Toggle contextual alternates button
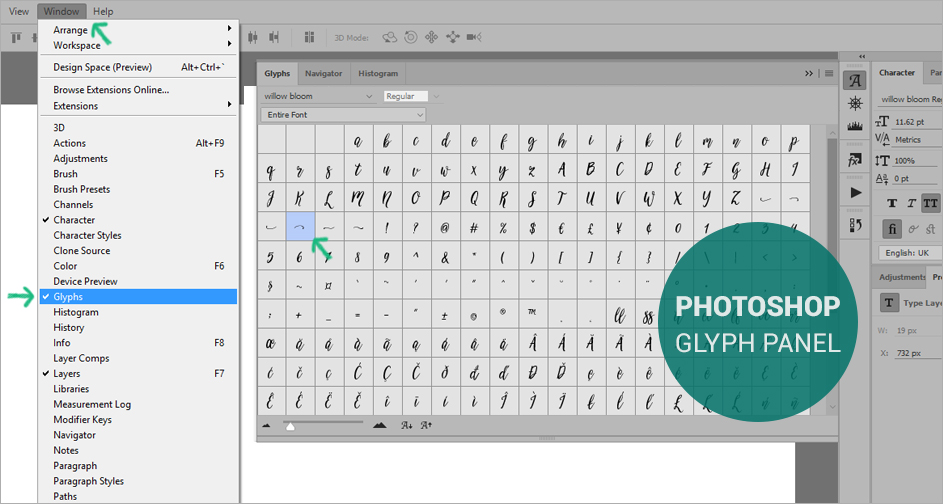The height and width of the screenshot is (504, 943). pos(913,229)
